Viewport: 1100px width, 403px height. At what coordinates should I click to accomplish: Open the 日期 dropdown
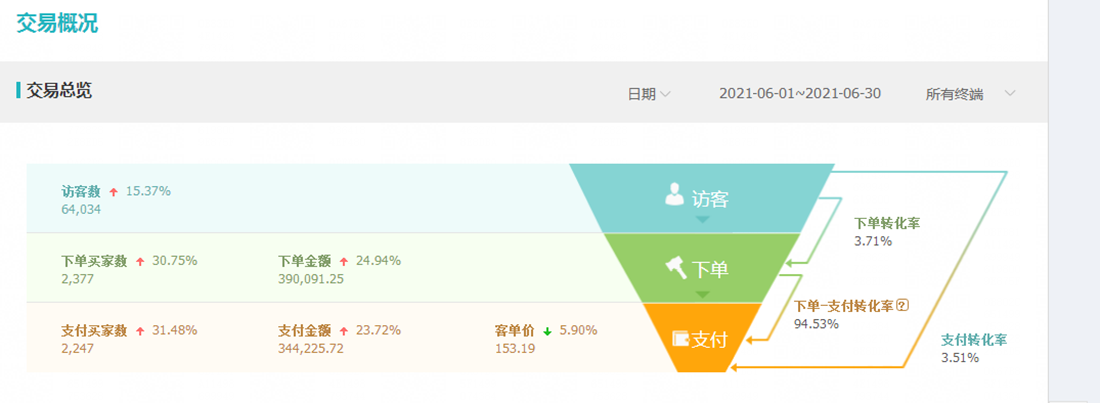coord(648,94)
